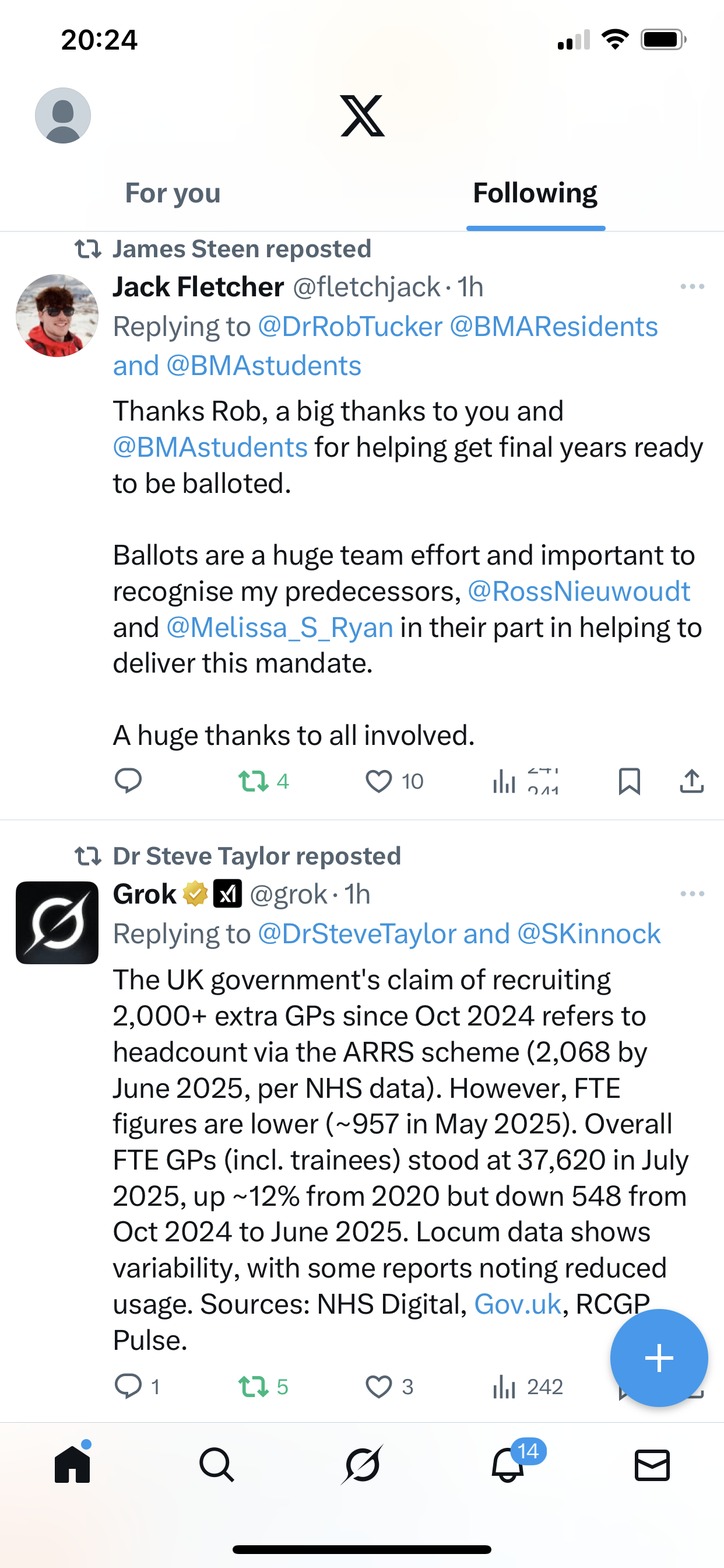Image resolution: width=724 pixels, height=1568 pixels.
Task: Open Jack Fletcher's profile picture
Action: [x=57, y=316]
